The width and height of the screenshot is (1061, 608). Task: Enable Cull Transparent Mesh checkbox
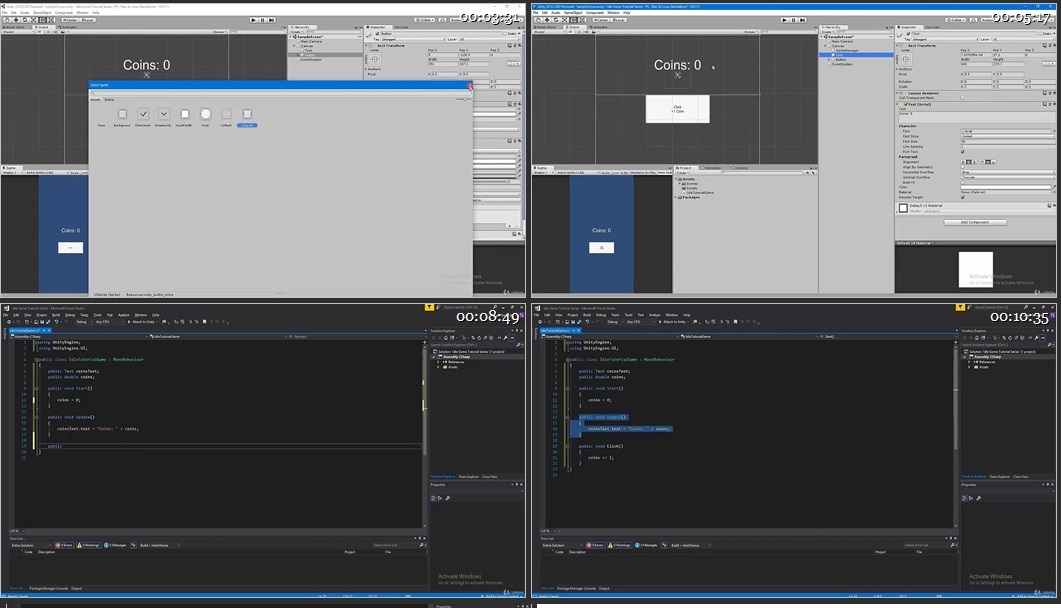(x=963, y=97)
